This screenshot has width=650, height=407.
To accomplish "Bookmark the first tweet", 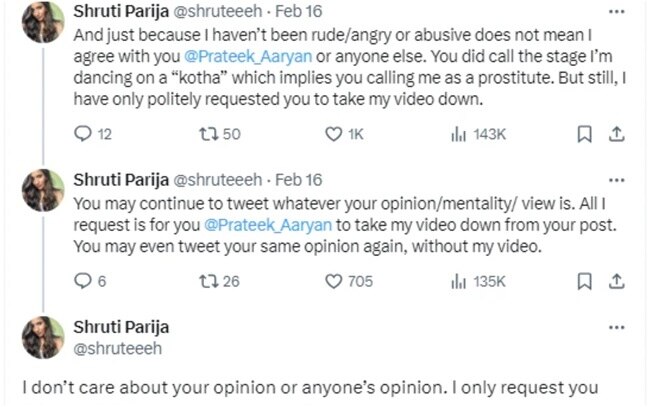I will pos(585,133).
